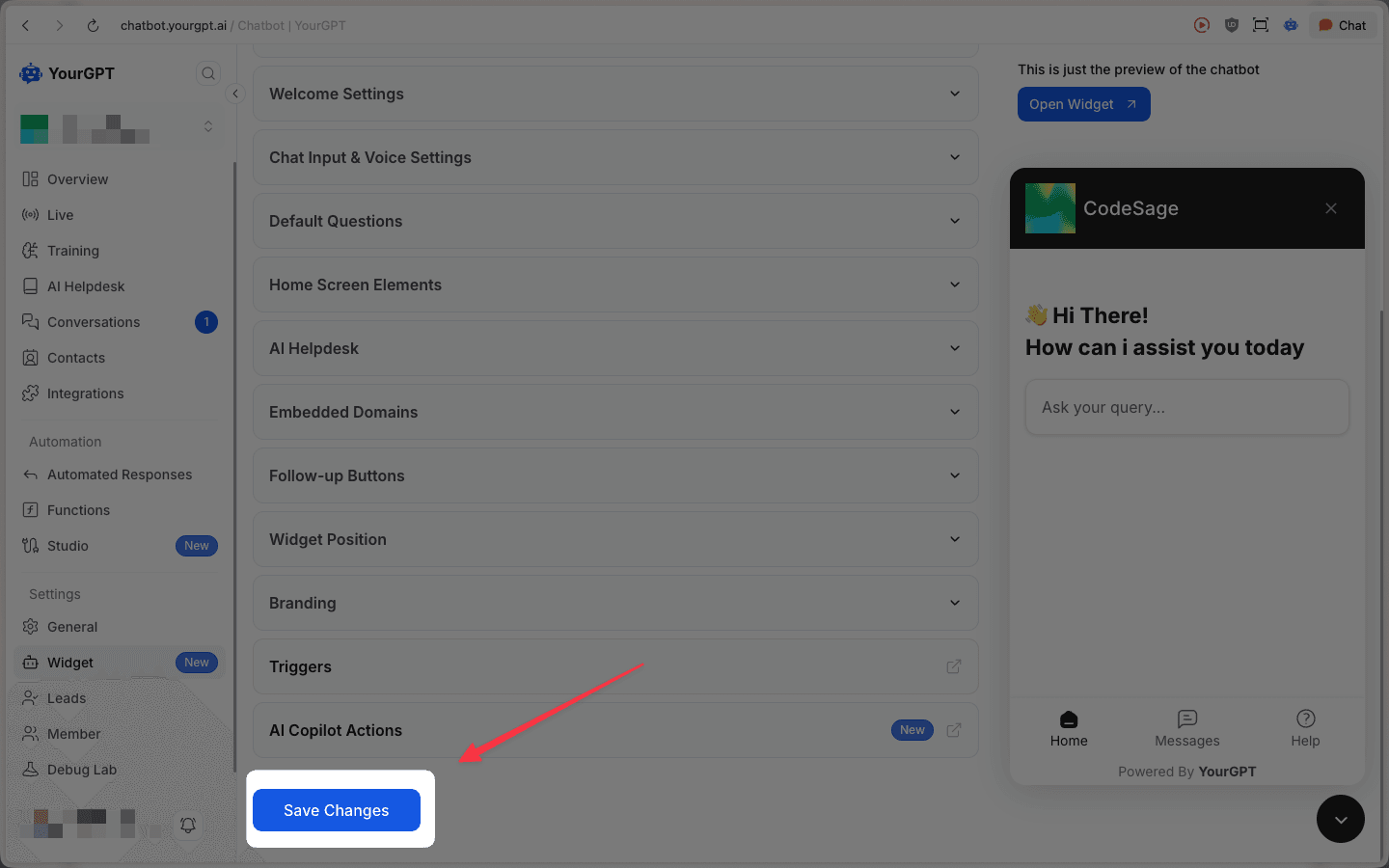Image resolution: width=1389 pixels, height=868 pixels.
Task: Open the Triggers external link icon
Action: pos(953,666)
